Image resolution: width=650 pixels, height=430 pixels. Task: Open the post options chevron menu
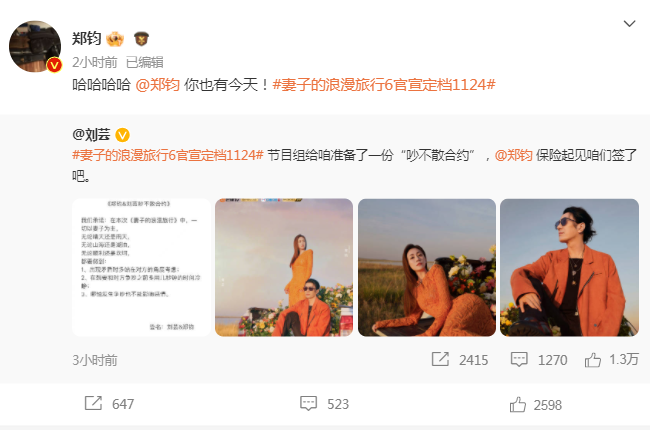pos(629,24)
